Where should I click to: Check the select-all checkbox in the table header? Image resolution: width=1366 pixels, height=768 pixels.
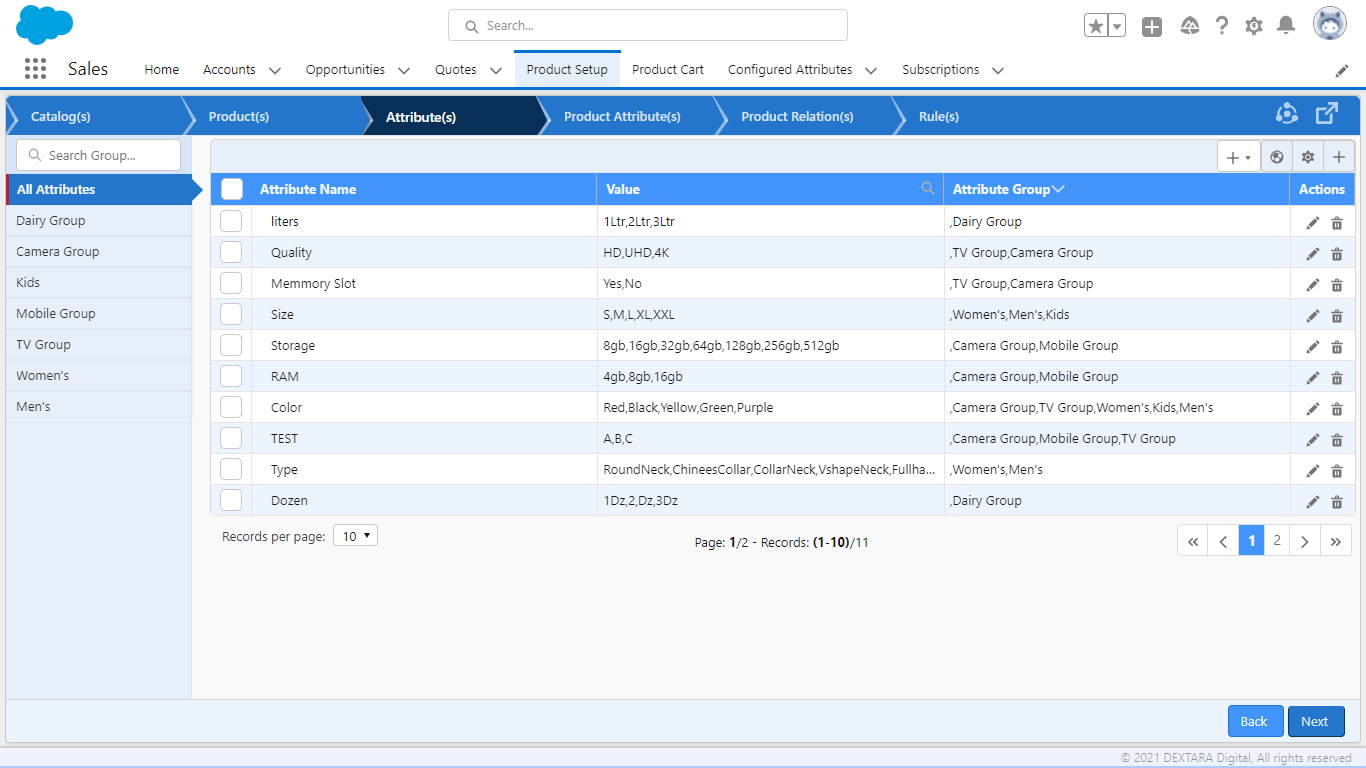coord(231,188)
